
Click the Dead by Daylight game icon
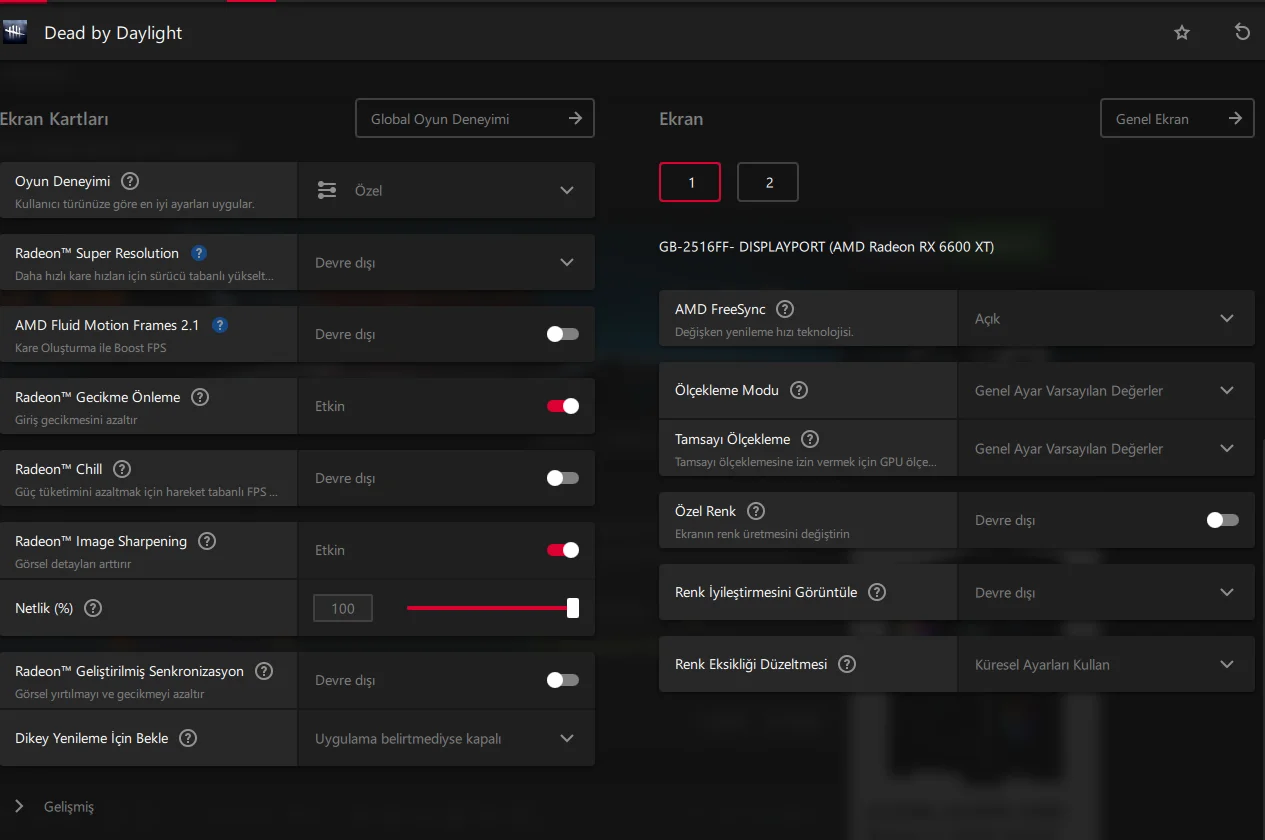[x=15, y=33]
